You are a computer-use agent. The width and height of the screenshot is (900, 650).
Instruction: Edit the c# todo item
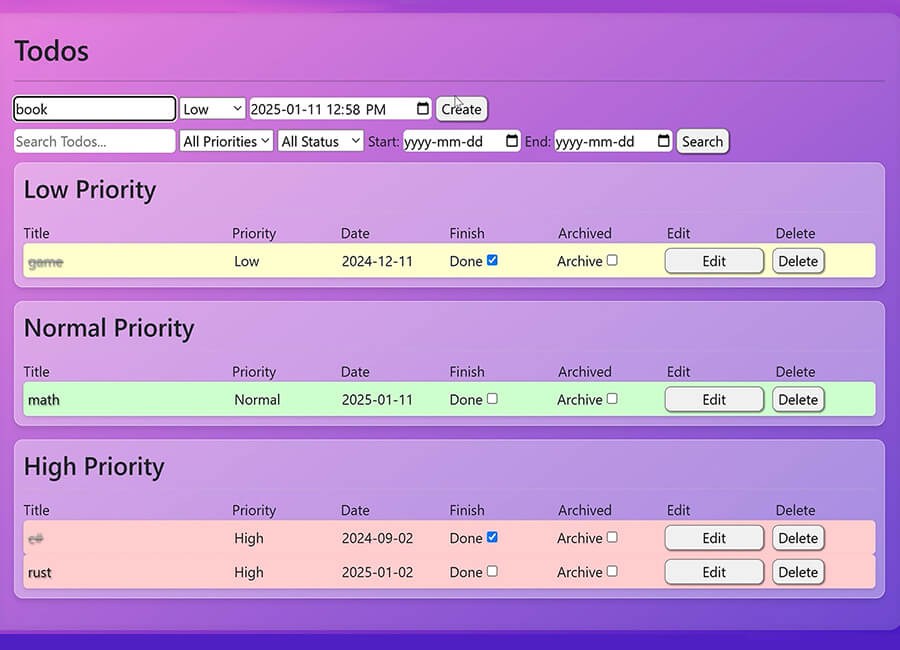pos(714,538)
